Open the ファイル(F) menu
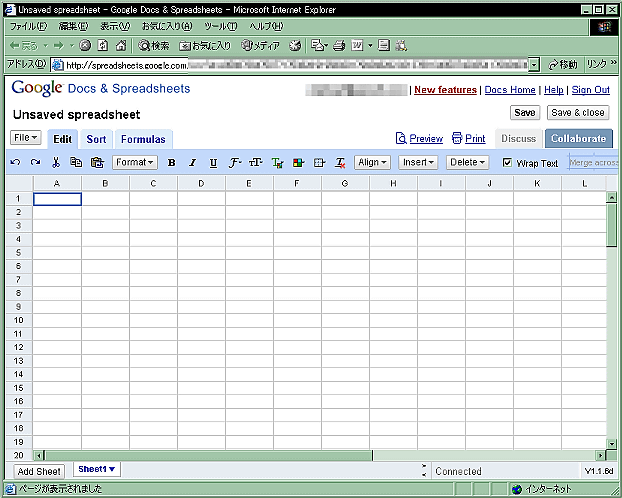622x498 pixels. tap(28, 27)
